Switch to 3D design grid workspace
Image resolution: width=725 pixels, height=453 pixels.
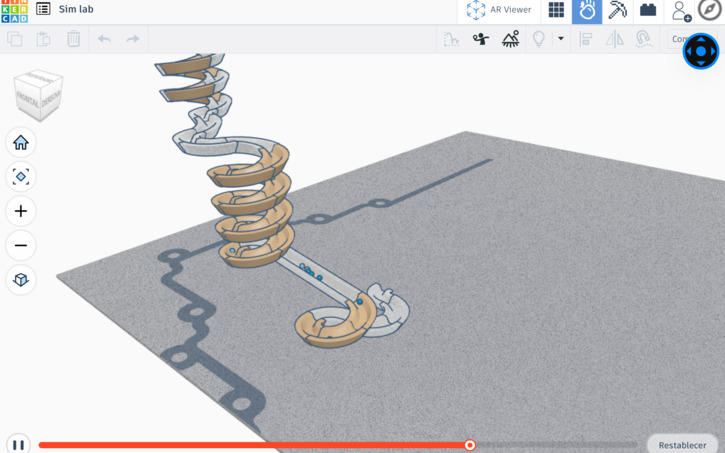click(556, 10)
